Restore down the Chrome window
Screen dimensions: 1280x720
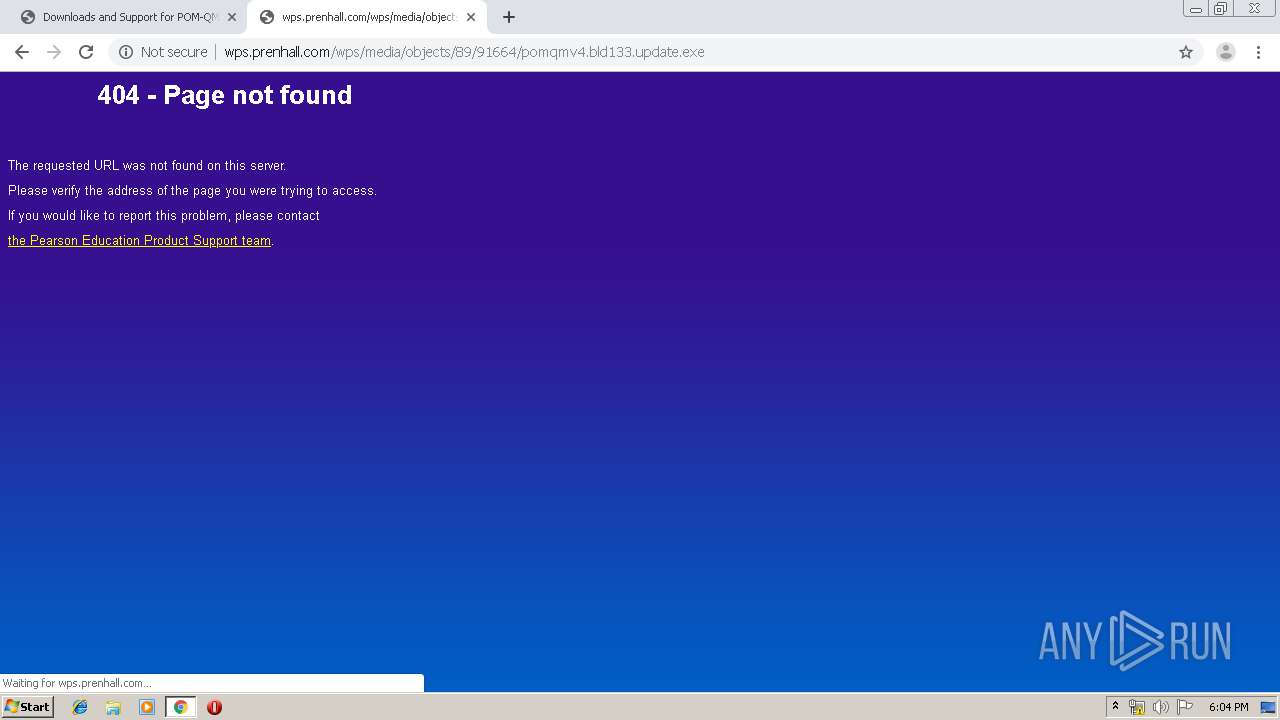click(x=1221, y=9)
